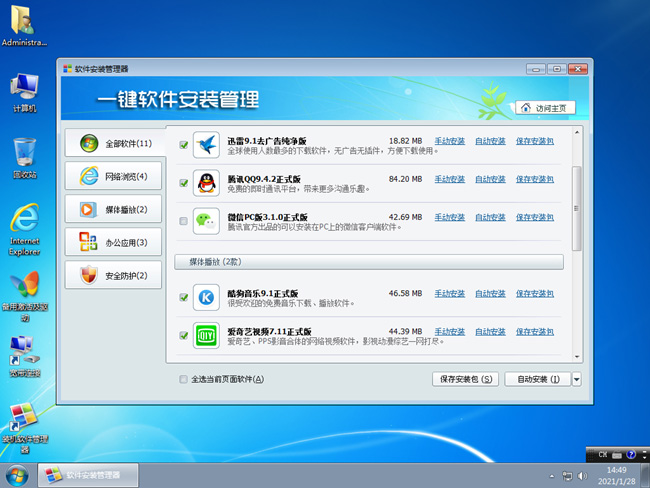Open the Windows Start menu orb
Screen dimensions: 650x488
(x=17, y=476)
